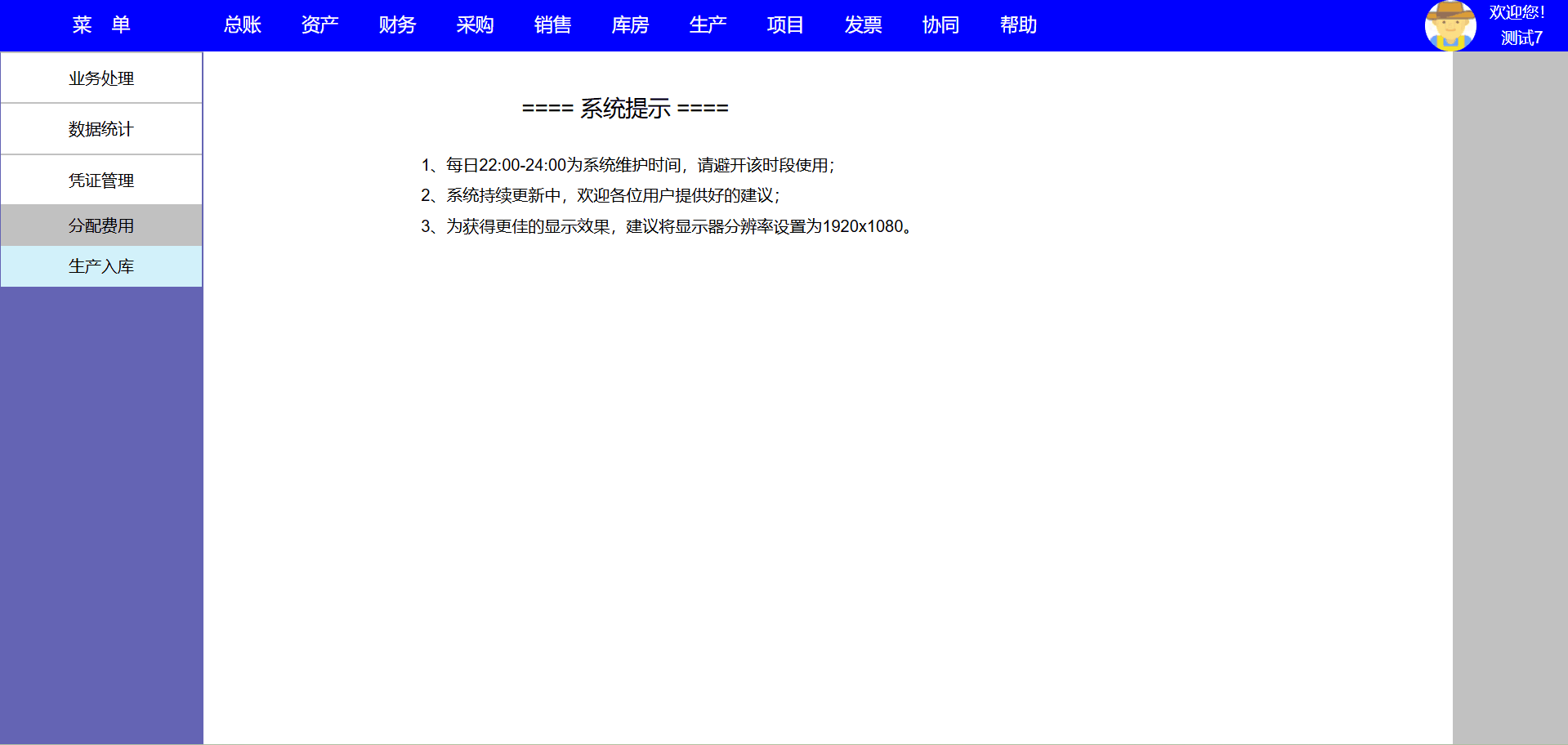1568x745 pixels.
Task: Select 分配费用 in the sidebar
Action: coord(101,225)
